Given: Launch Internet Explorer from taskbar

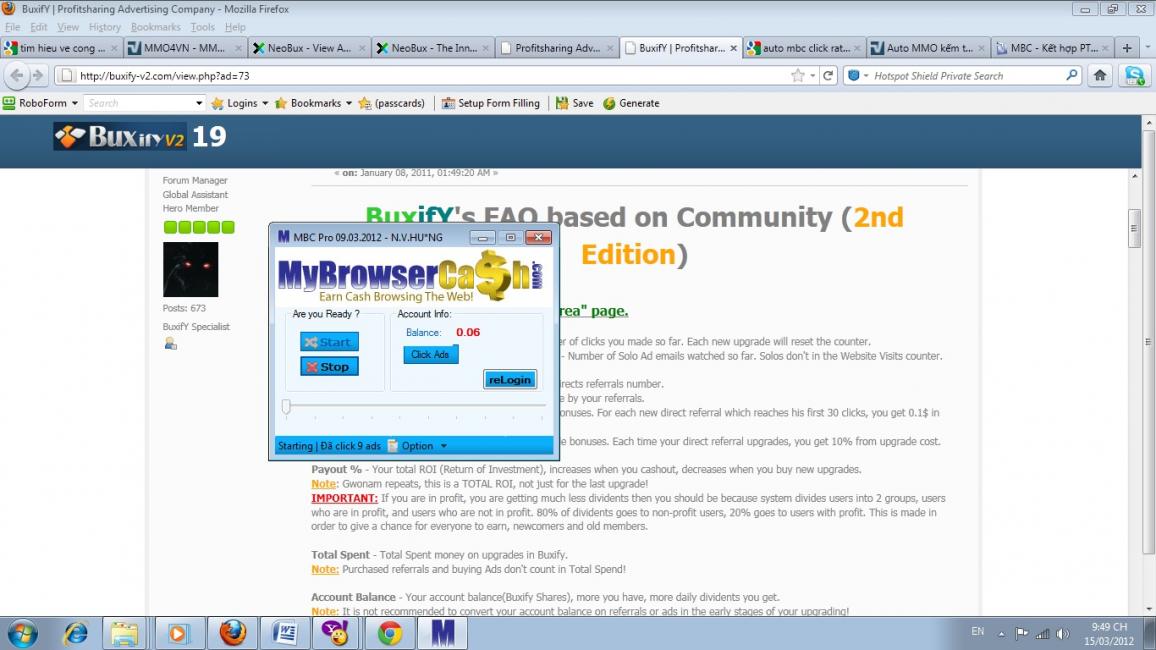Looking at the screenshot, I should [75, 633].
